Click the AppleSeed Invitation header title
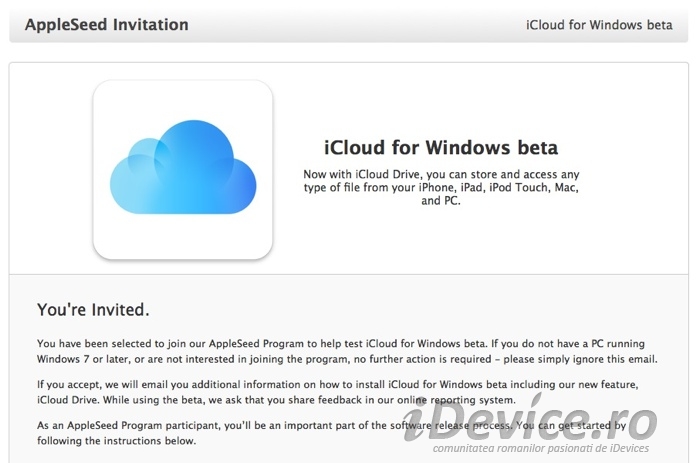The image size is (700, 463). point(107,25)
